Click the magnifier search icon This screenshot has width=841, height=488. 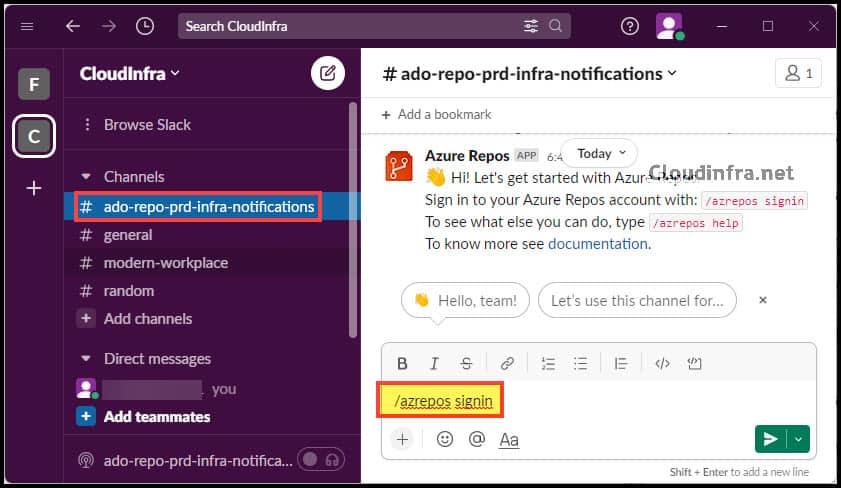point(556,26)
